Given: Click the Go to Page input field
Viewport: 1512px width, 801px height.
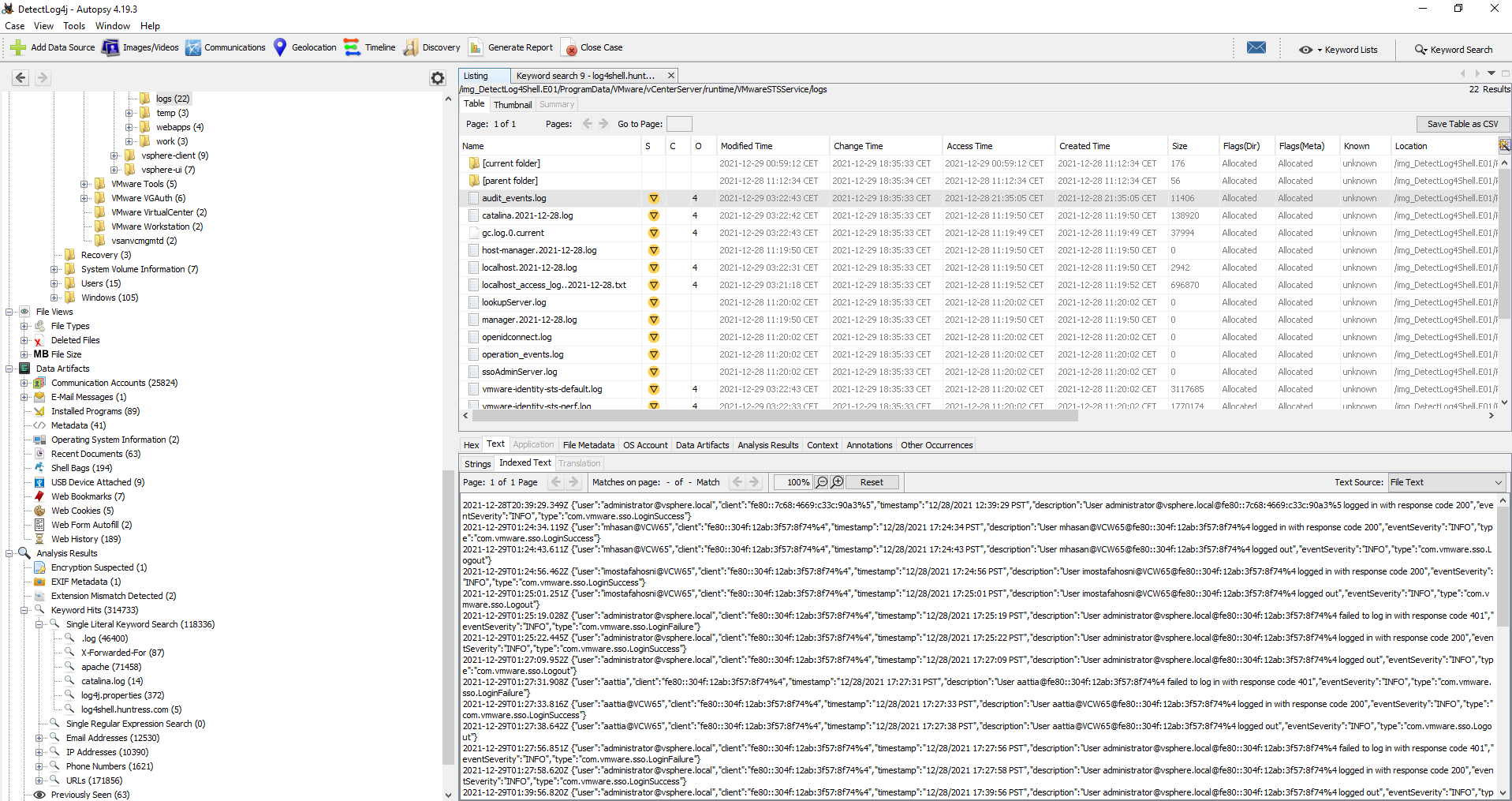Looking at the screenshot, I should (678, 124).
